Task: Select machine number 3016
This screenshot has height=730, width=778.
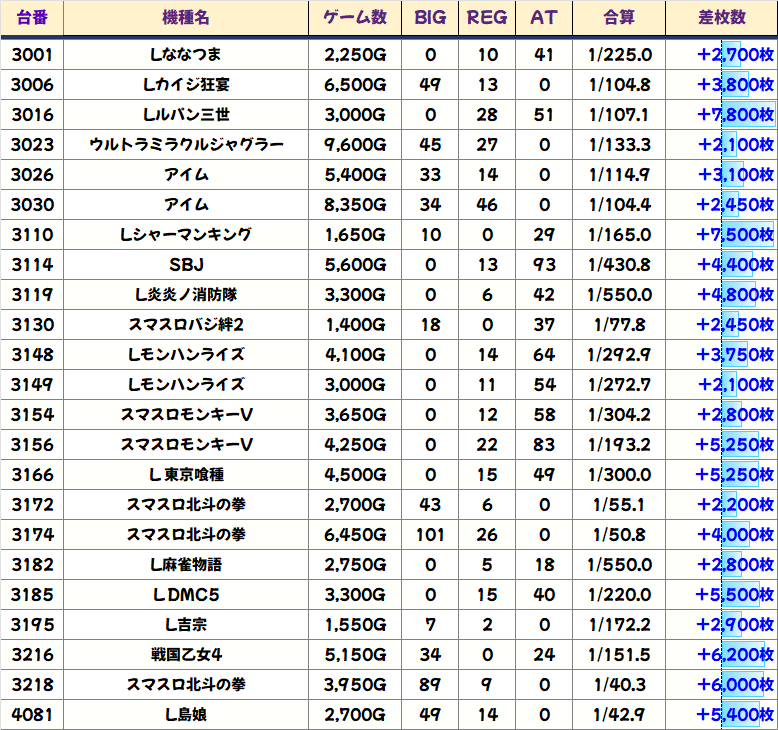Action: coord(32,115)
